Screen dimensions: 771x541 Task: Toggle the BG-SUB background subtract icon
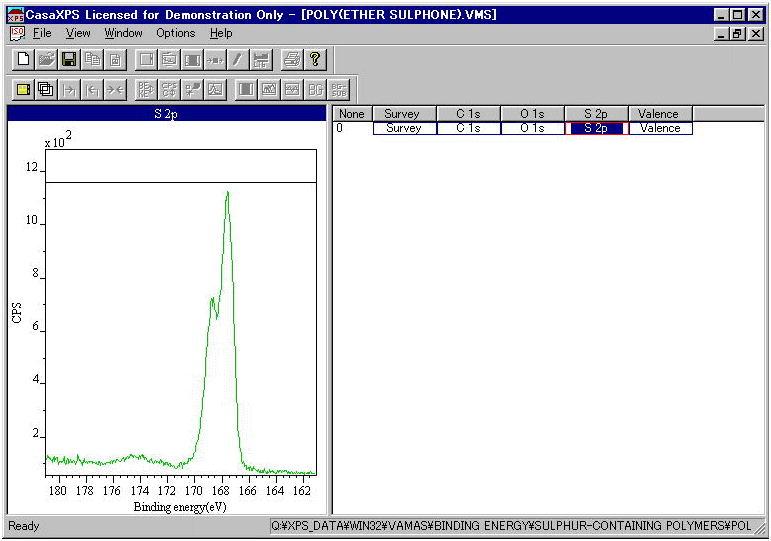(339, 90)
